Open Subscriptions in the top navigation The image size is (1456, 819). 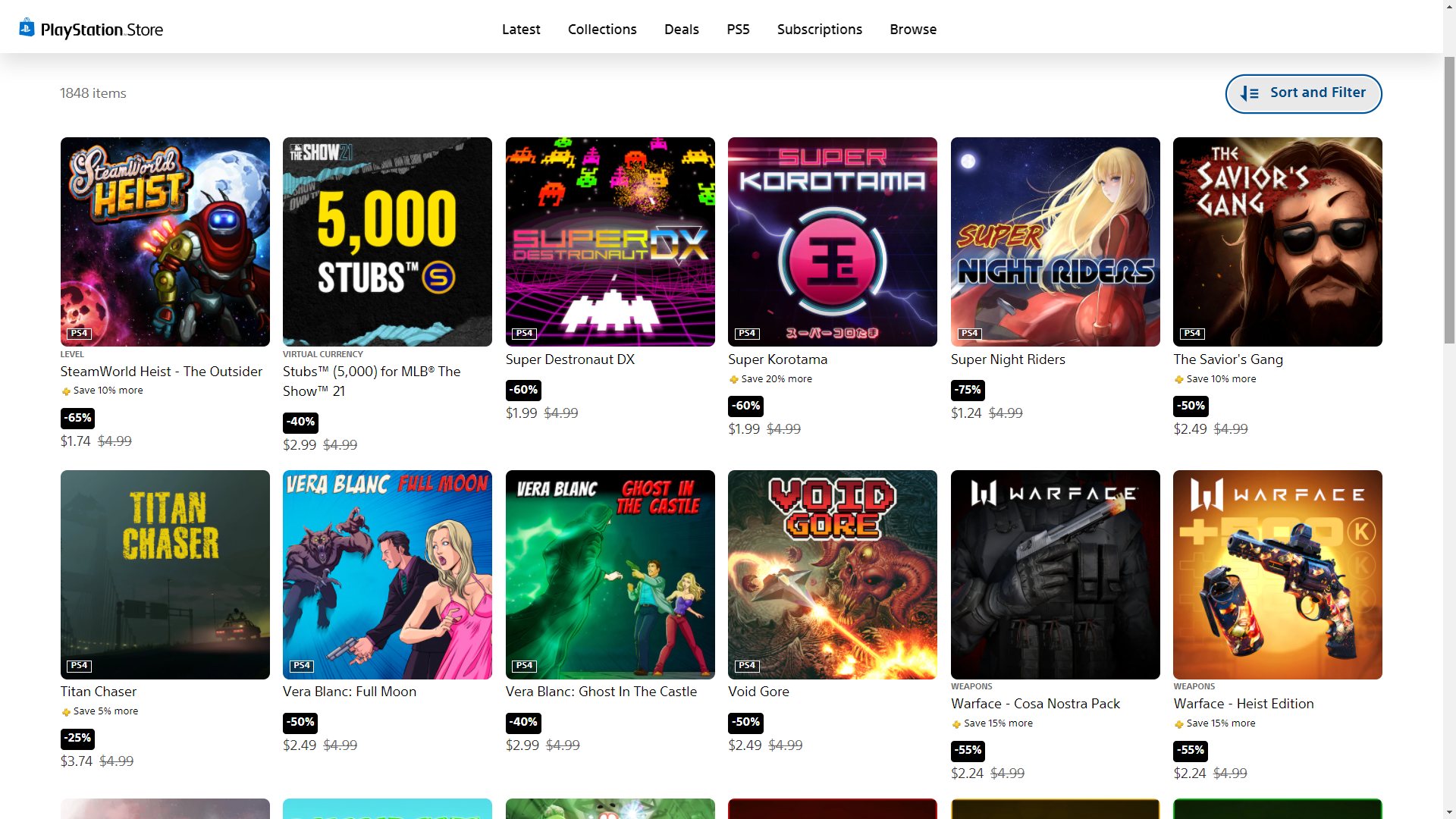click(819, 30)
